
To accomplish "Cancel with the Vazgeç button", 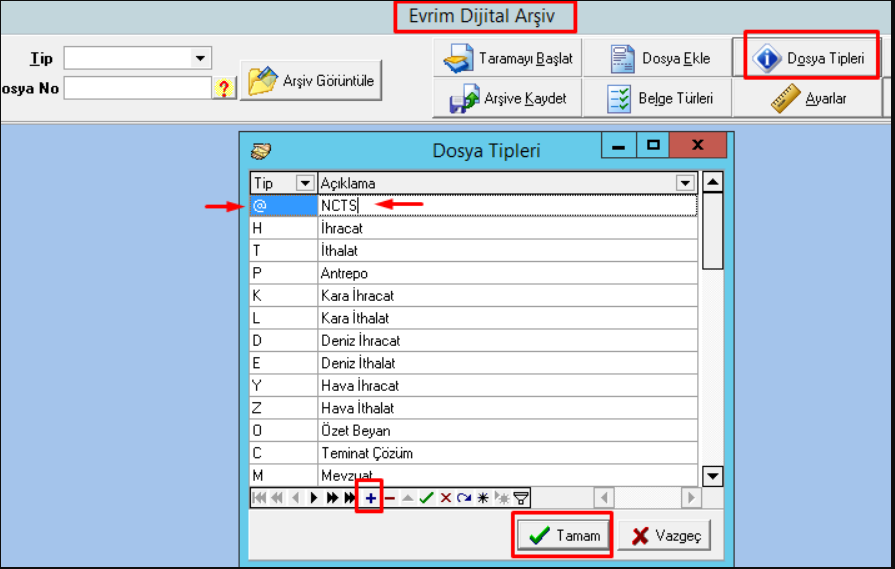I will pyautogui.click(x=665, y=535).
